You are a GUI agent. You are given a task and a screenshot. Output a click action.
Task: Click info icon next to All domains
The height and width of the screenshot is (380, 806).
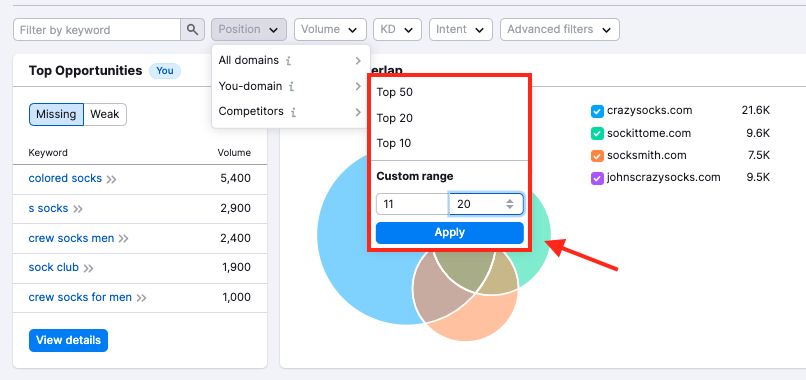(288, 61)
